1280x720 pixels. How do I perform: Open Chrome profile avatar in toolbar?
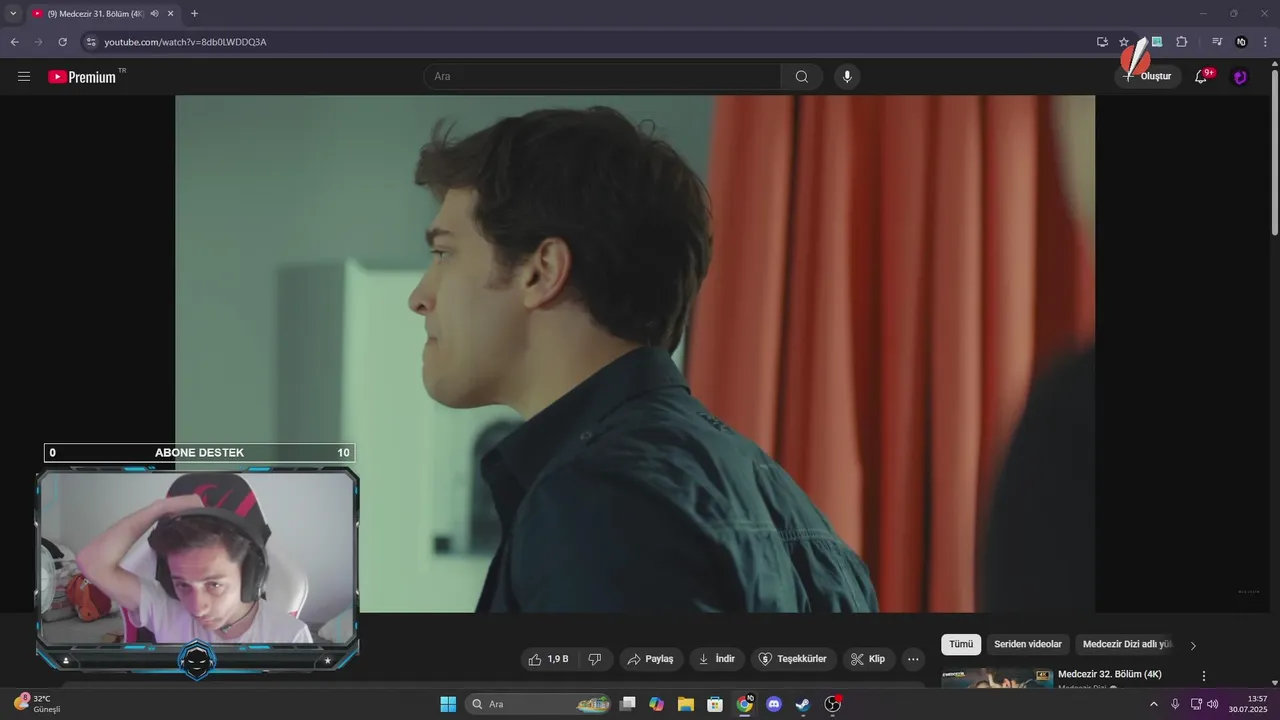(x=1241, y=42)
